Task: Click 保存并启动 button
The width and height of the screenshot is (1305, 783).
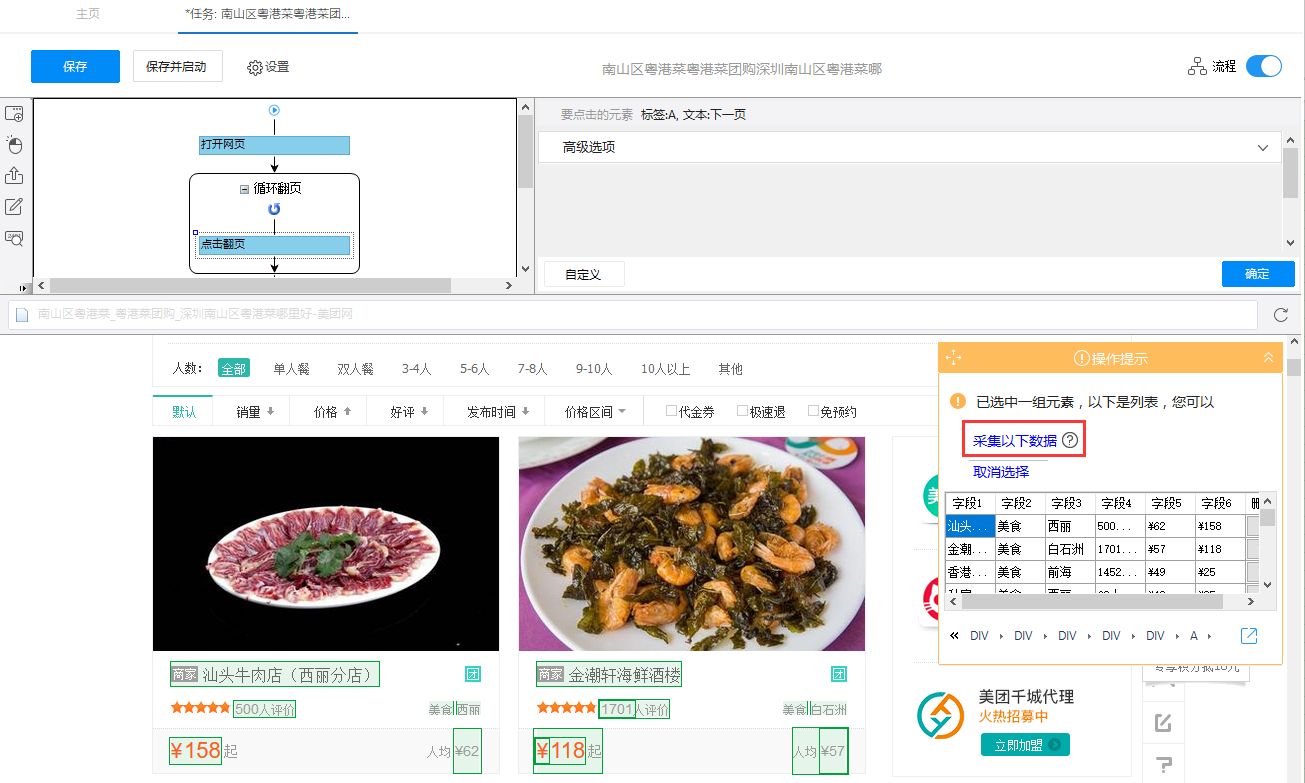Action: click(x=177, y=67)
